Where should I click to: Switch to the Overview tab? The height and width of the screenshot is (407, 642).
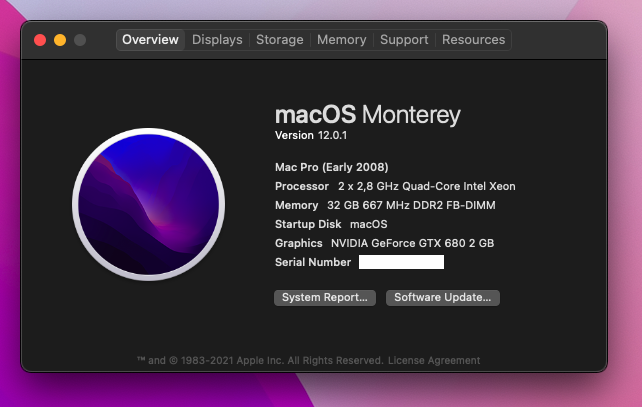coord(150,40)
